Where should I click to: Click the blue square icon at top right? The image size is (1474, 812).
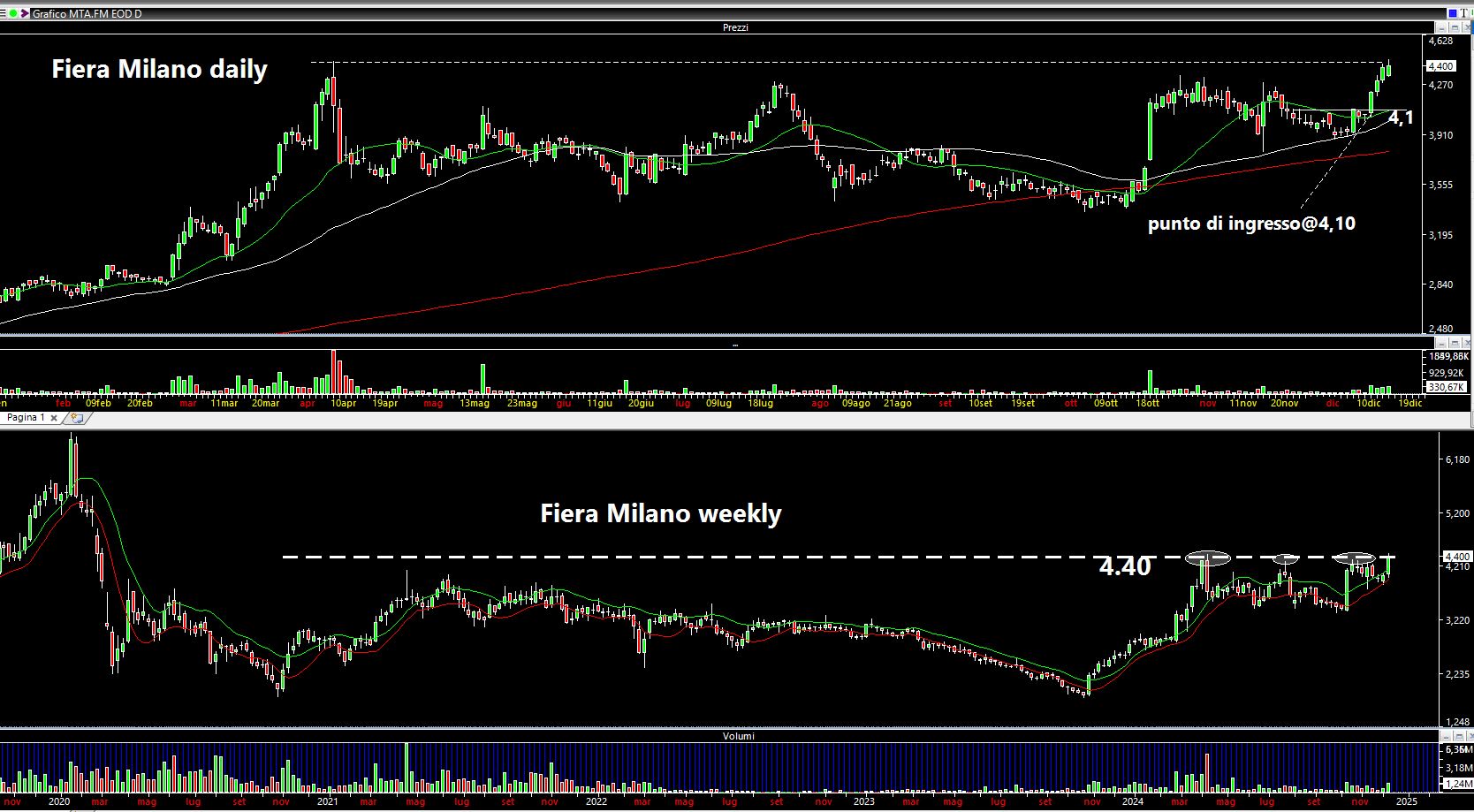pos(1453,13)
